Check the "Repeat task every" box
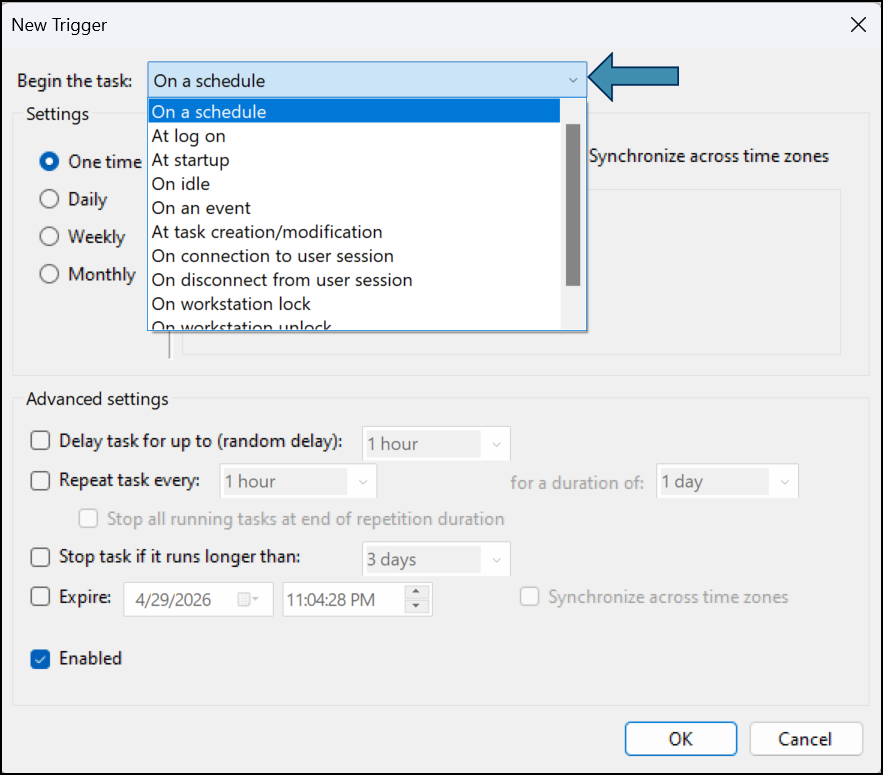 point(41,480)
